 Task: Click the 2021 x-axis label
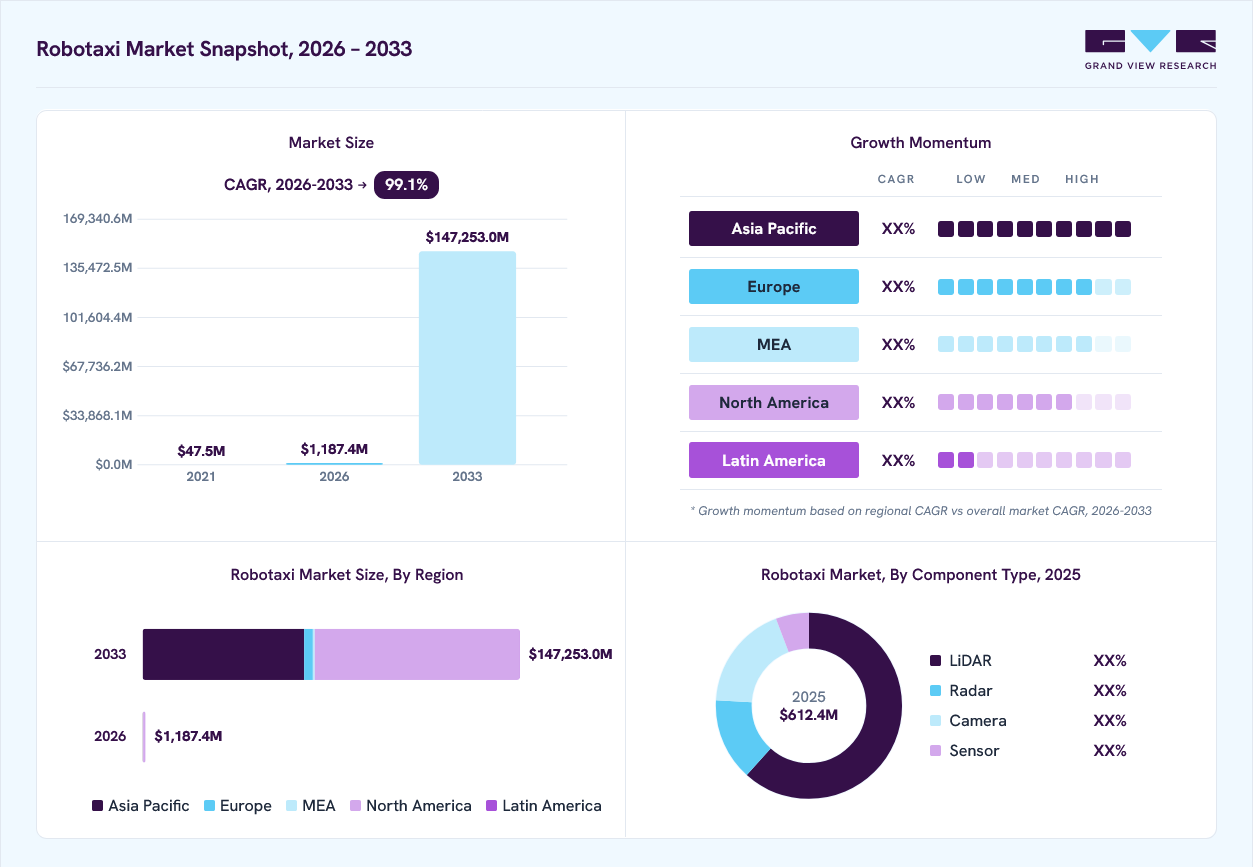(201, 477)
